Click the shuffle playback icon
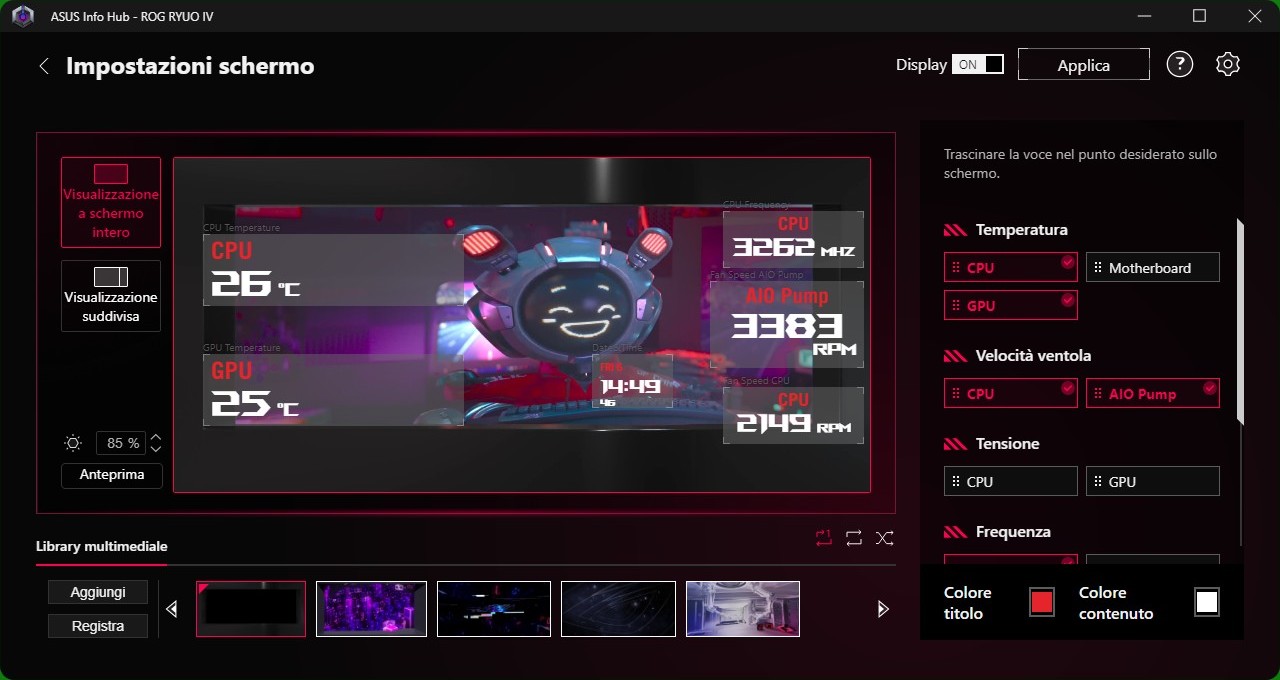Image resolution: width=1280 pixels, height=680 pixels. (885, 538)
